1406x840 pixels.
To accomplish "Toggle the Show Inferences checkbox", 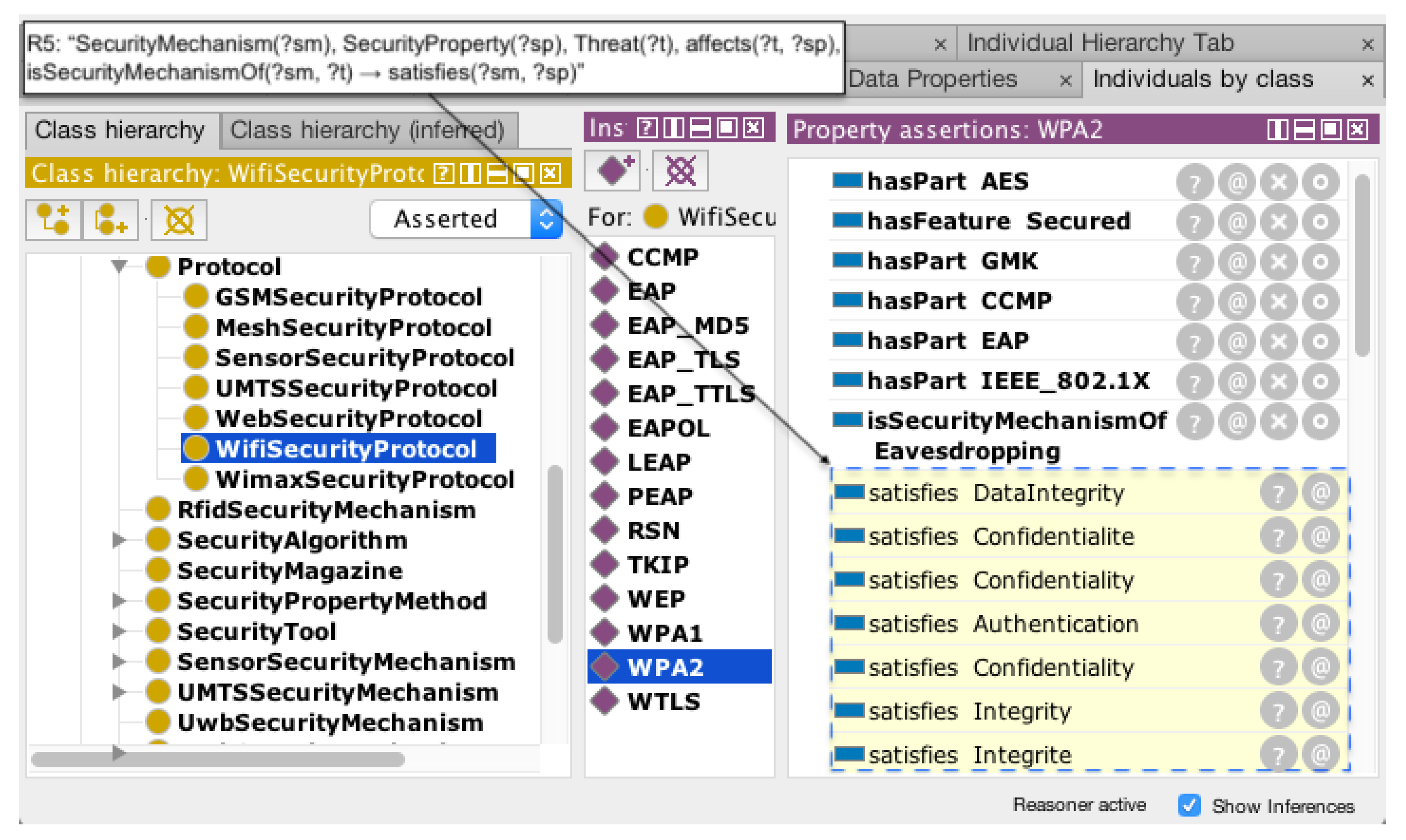I will [1189, 804].
